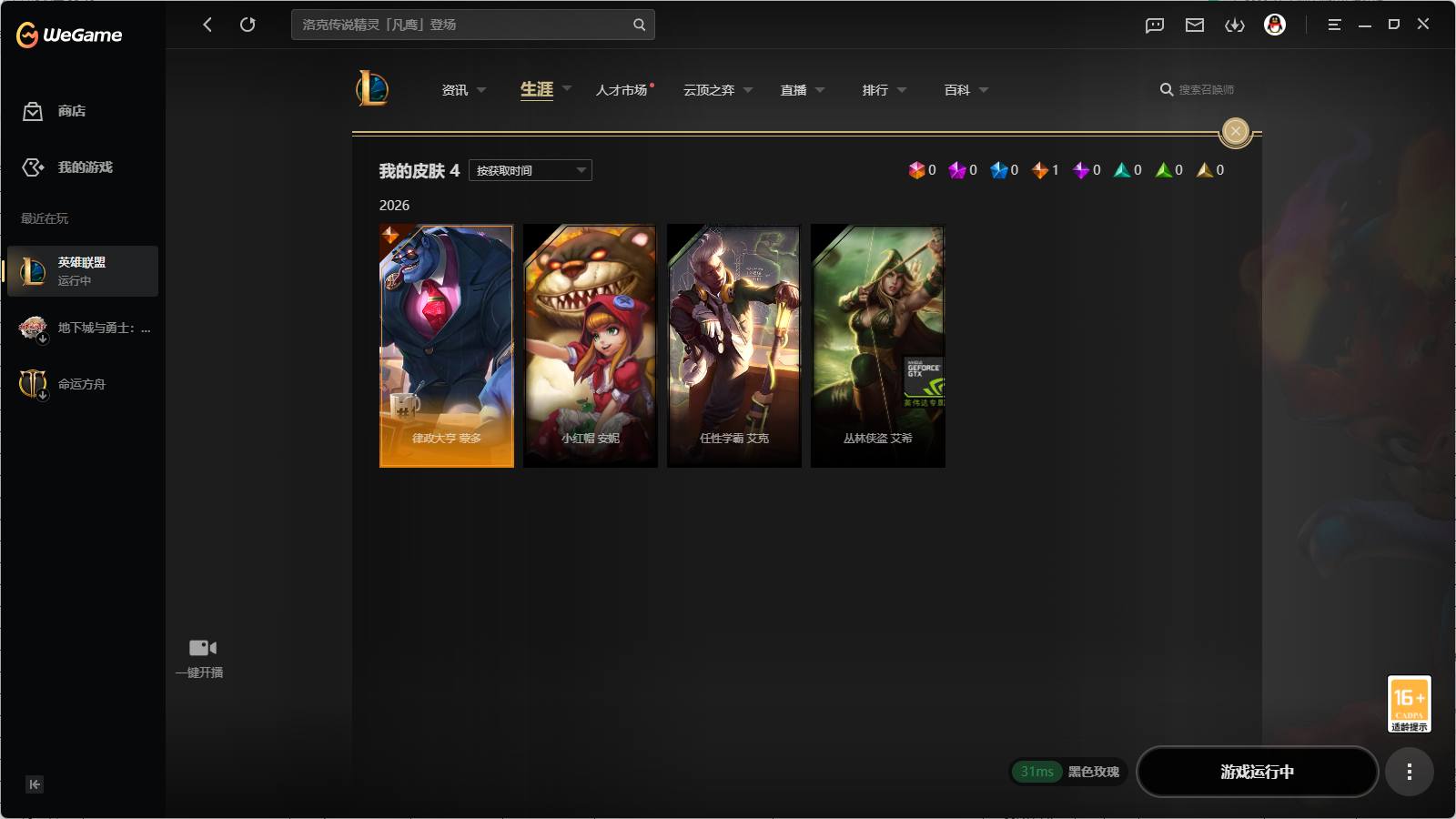The height and width of the screenshot is (819, 1456).
Task: Click the 我的皮肤 4 heading
Action: tap(420, 171)
